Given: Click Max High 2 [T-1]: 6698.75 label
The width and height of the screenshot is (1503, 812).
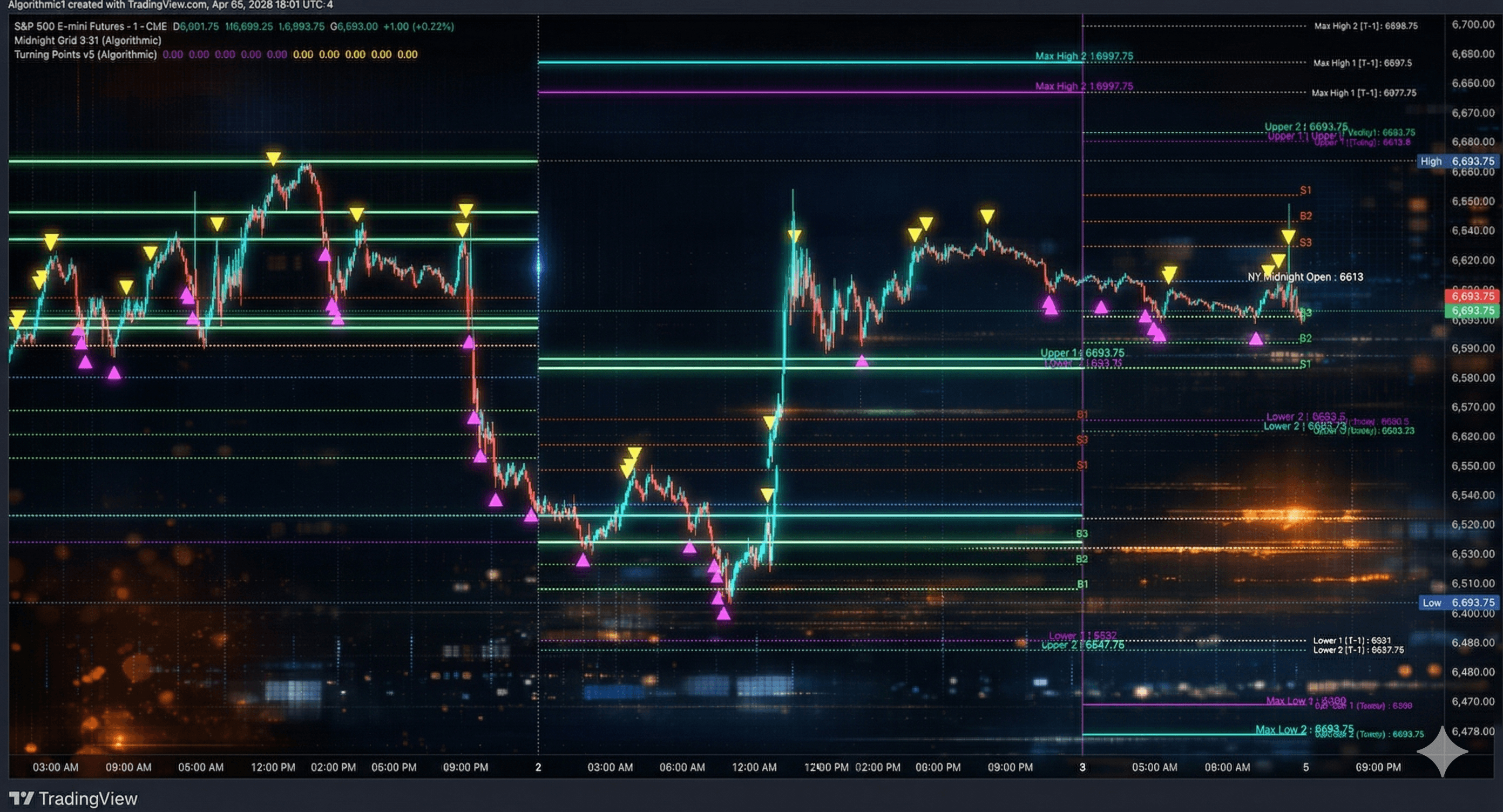Looking at the screenshot, I should tap(1365, 26).
